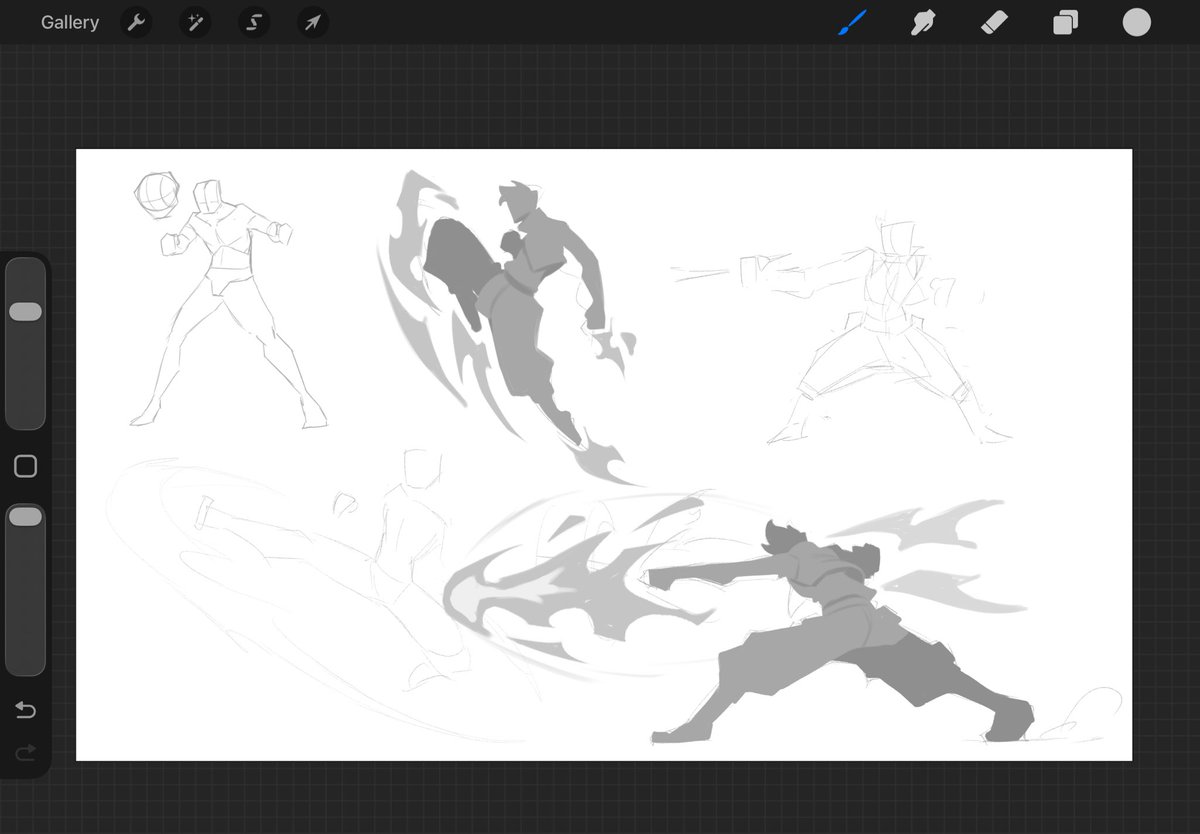1200x834 pixels.
Task: Open the Adjustments magic wand menu
Action: coord(195,23)
